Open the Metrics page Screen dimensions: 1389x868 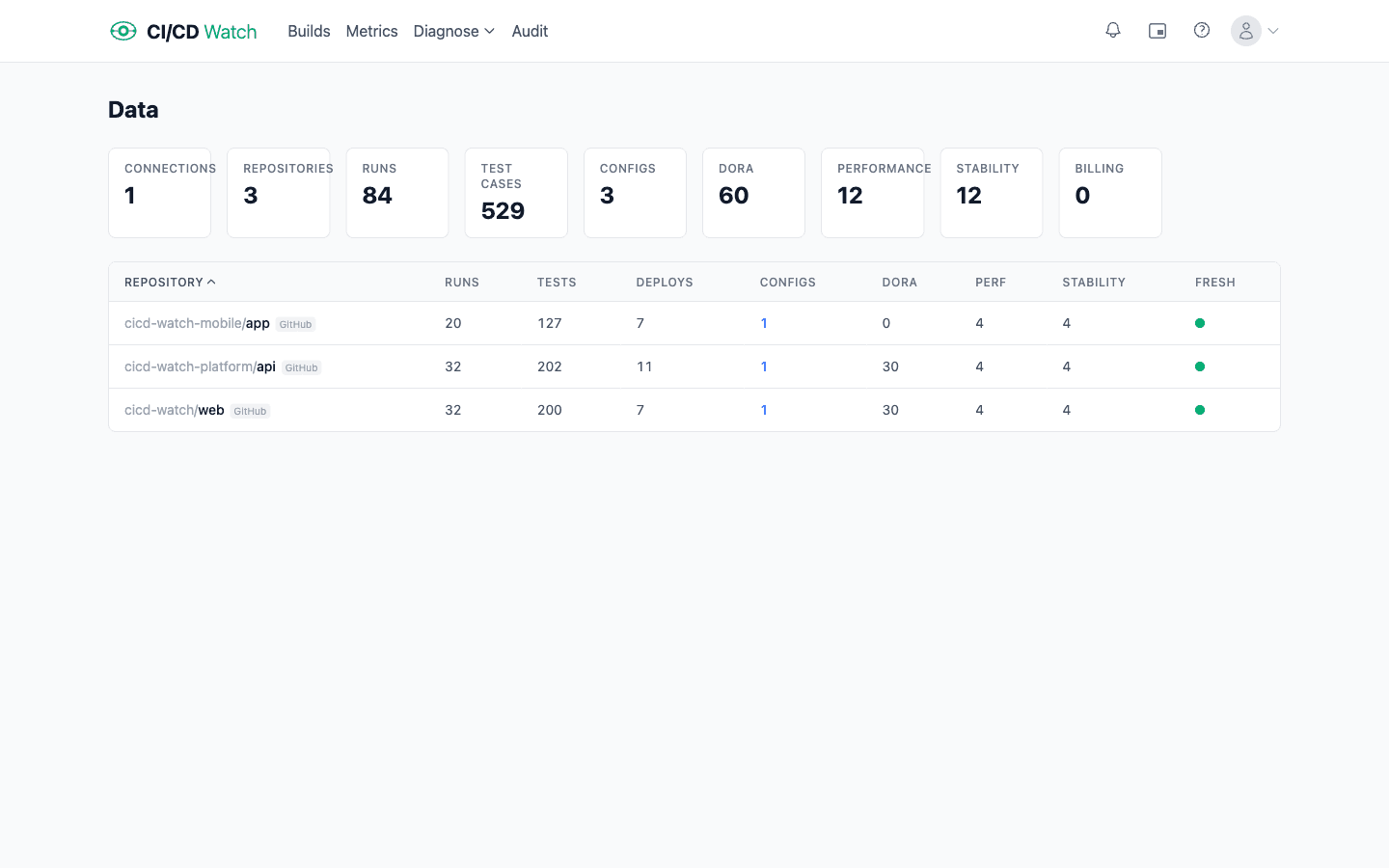[x=371, y=31]
